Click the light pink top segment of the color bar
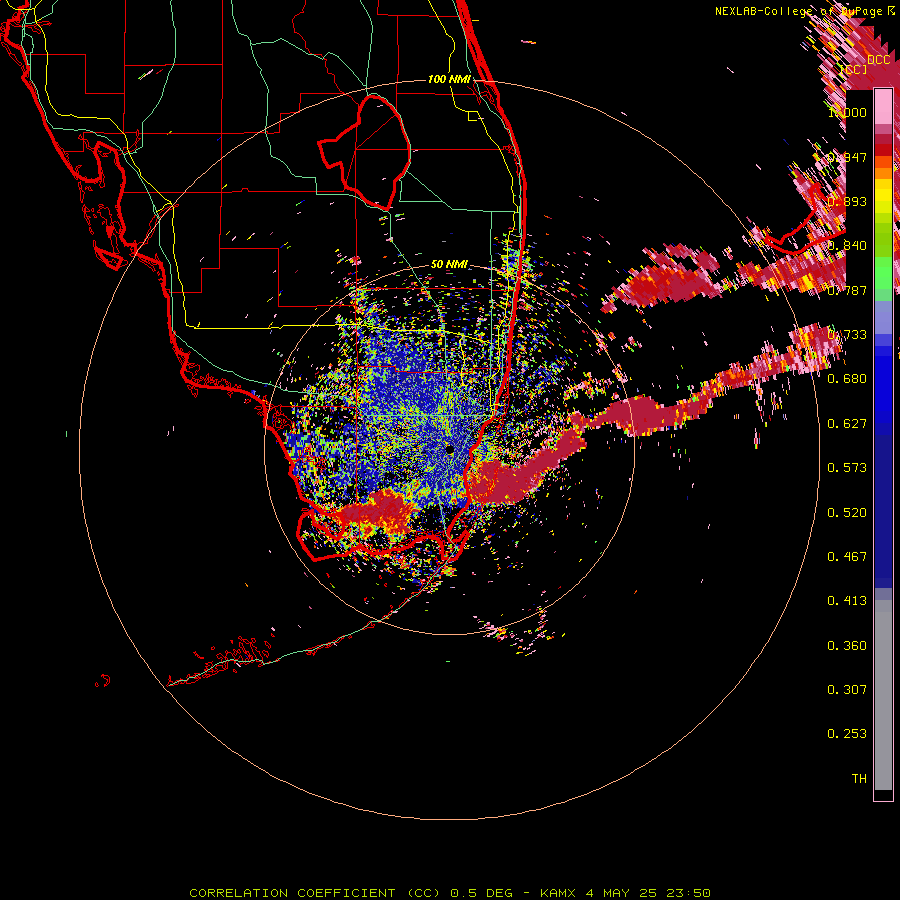The width and height of the screenshot is (900, 900). click(x=883, y=107)
